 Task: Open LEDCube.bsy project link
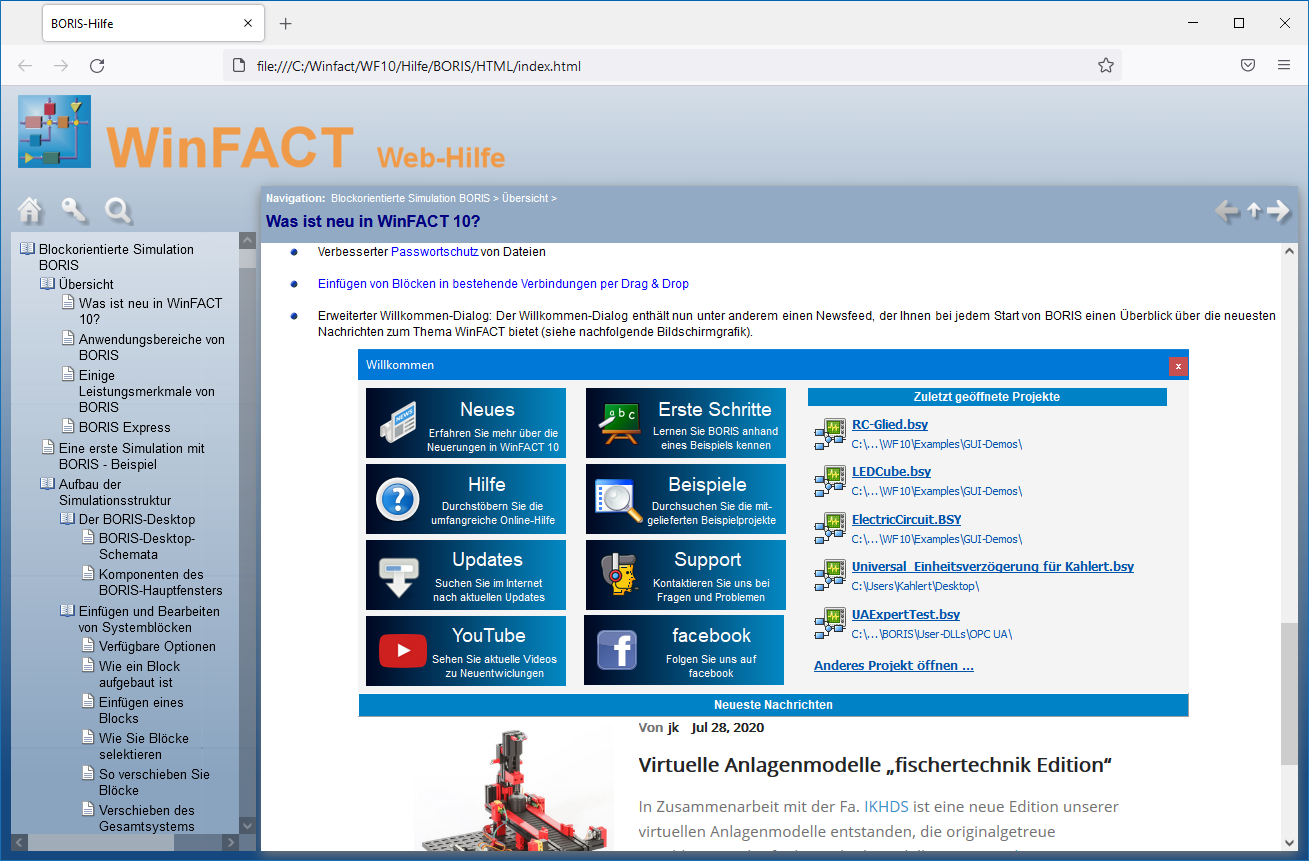[891, 471]
